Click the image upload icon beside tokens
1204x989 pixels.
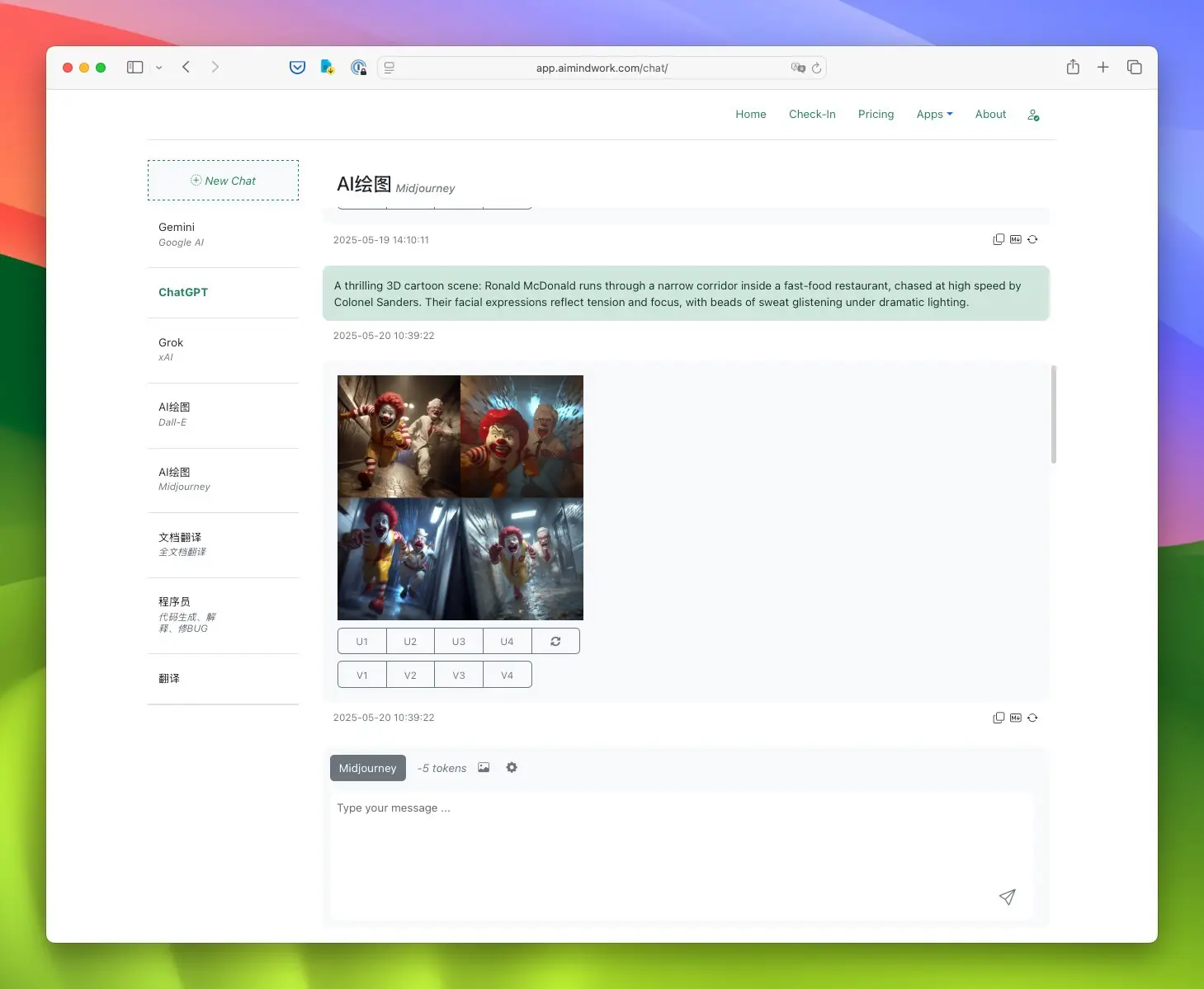click(484, 767)
